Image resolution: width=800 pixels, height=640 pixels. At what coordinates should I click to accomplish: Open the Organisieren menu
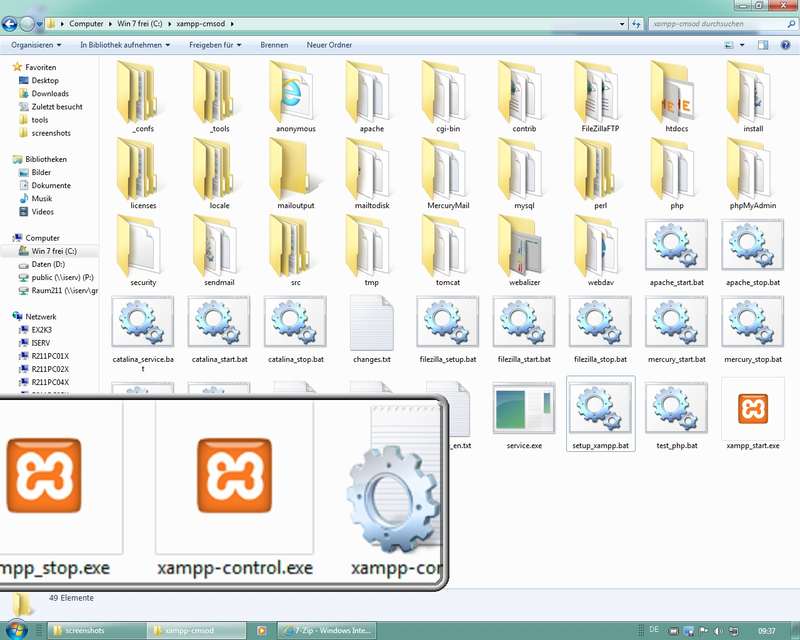click(36, 45)
